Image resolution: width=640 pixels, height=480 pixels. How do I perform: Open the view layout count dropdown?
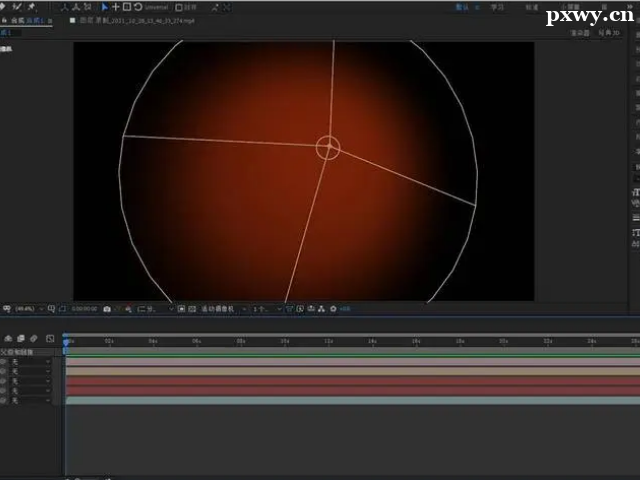coord(262,309)
